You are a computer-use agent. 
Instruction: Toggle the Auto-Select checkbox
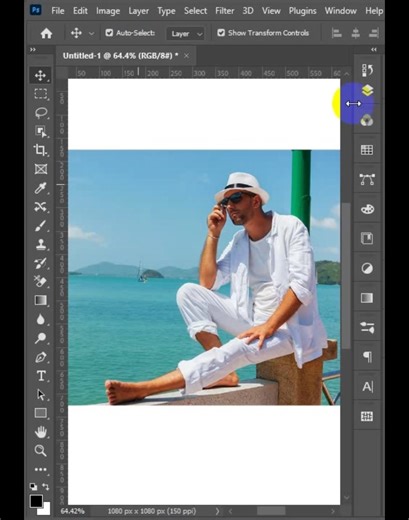(109, 33)
